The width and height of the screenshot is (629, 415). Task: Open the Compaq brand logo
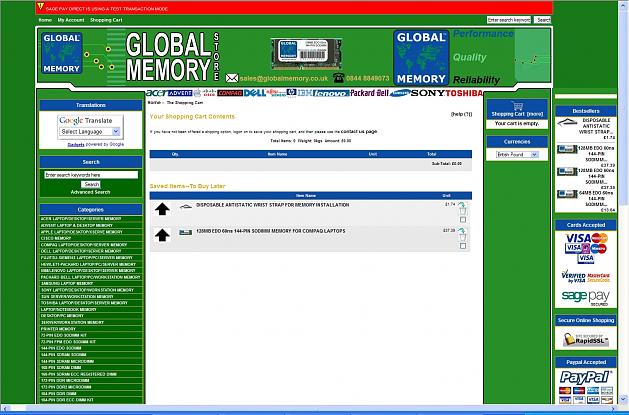click(230, 93)
